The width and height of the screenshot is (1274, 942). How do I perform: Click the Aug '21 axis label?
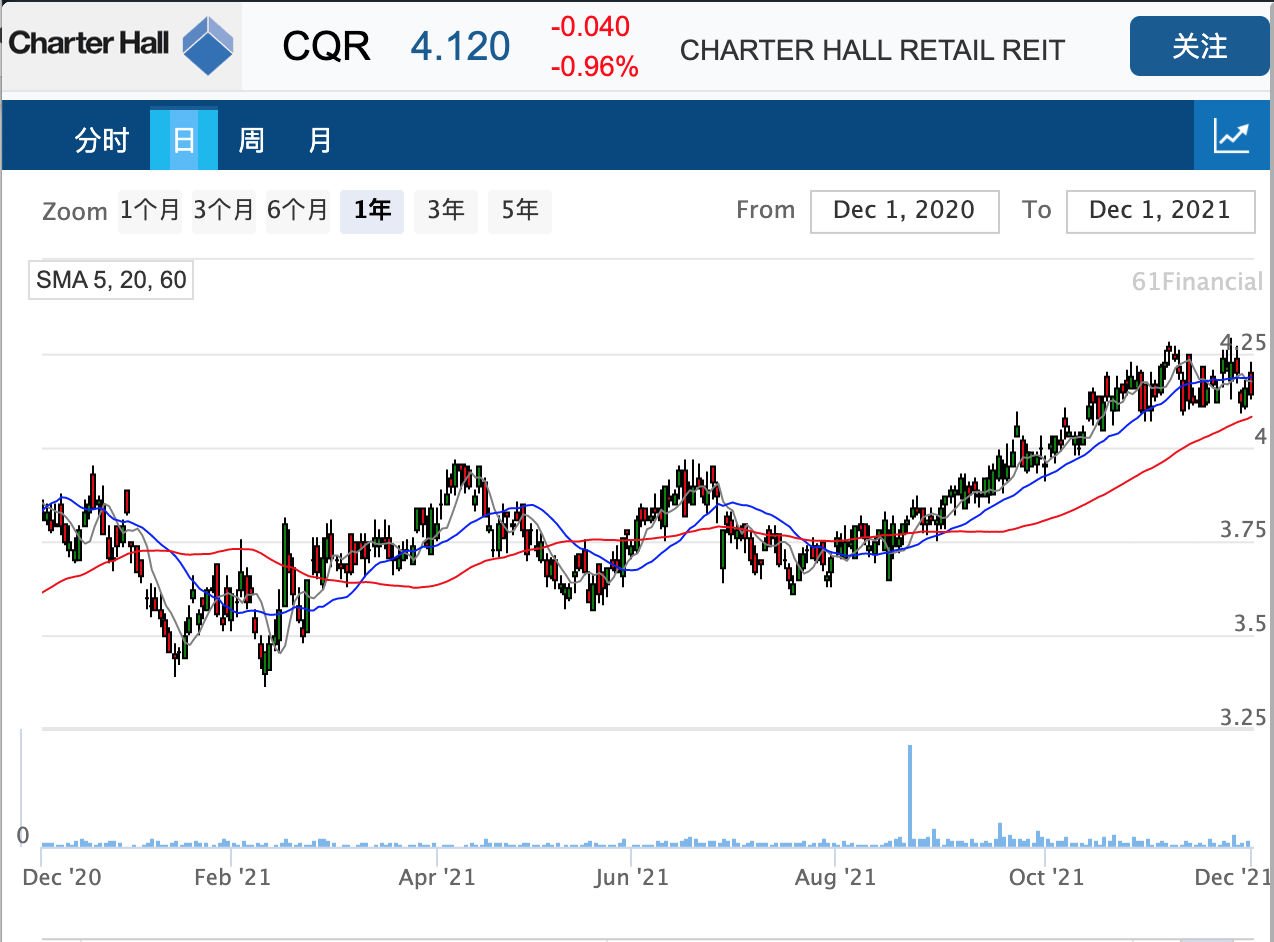pyautogui.click(x=833, y=878)
